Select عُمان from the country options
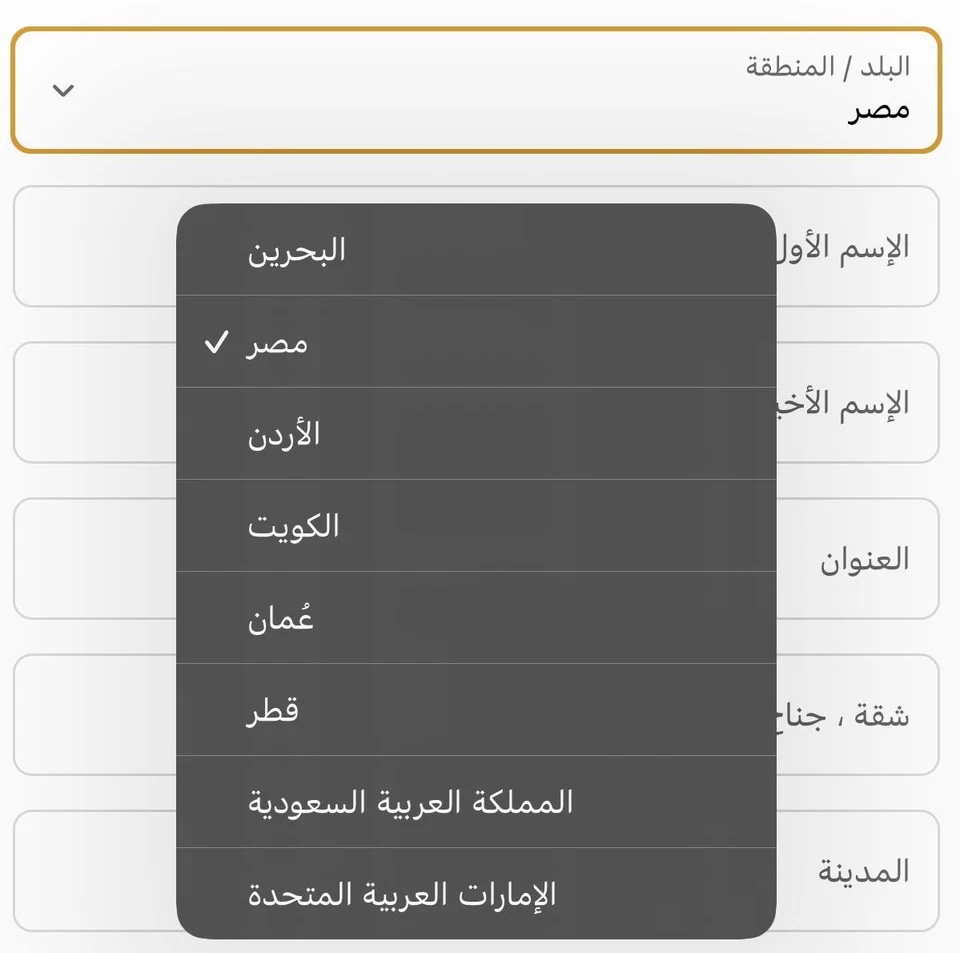Image resolution: width=960 pixels, height=953 pixels. (476, 618)
